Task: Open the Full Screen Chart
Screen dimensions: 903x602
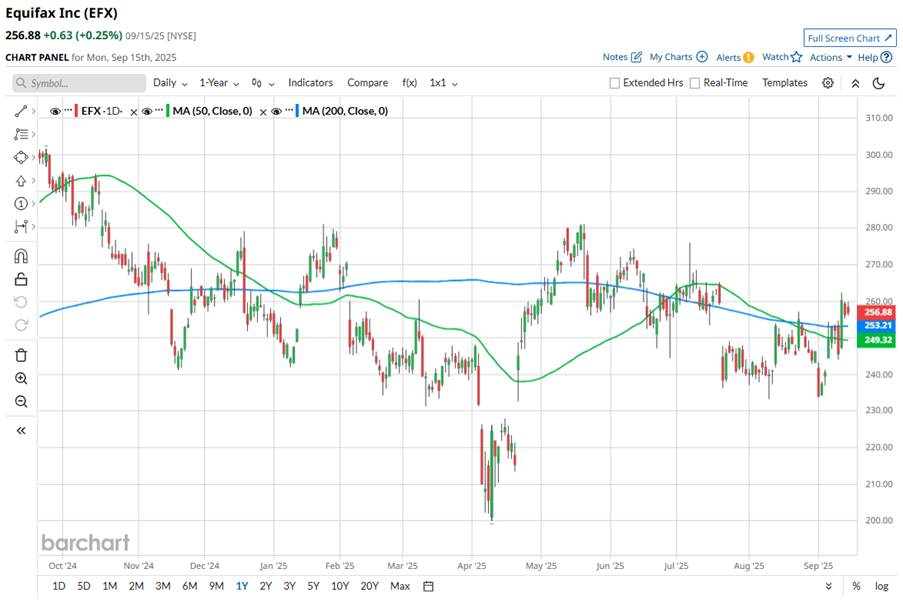Action: [x=850, y=38]
